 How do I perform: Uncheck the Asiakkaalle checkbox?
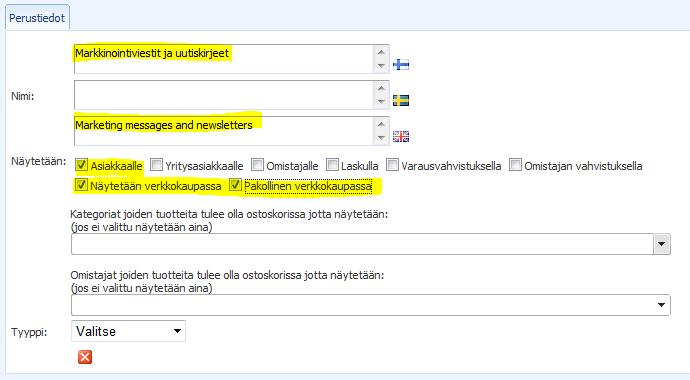[x=81, y=165]
